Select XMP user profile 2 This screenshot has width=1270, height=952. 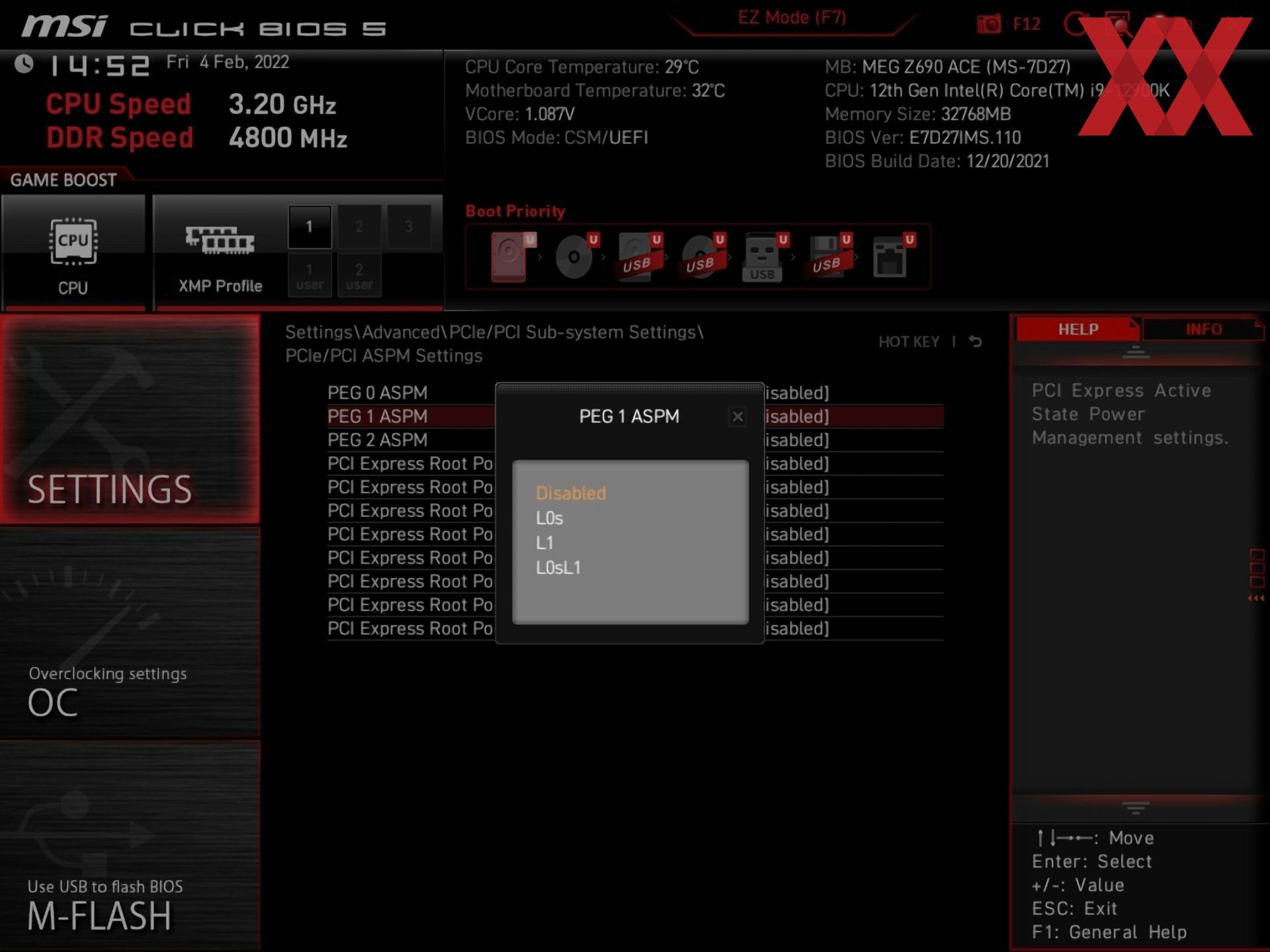point(359,276)
